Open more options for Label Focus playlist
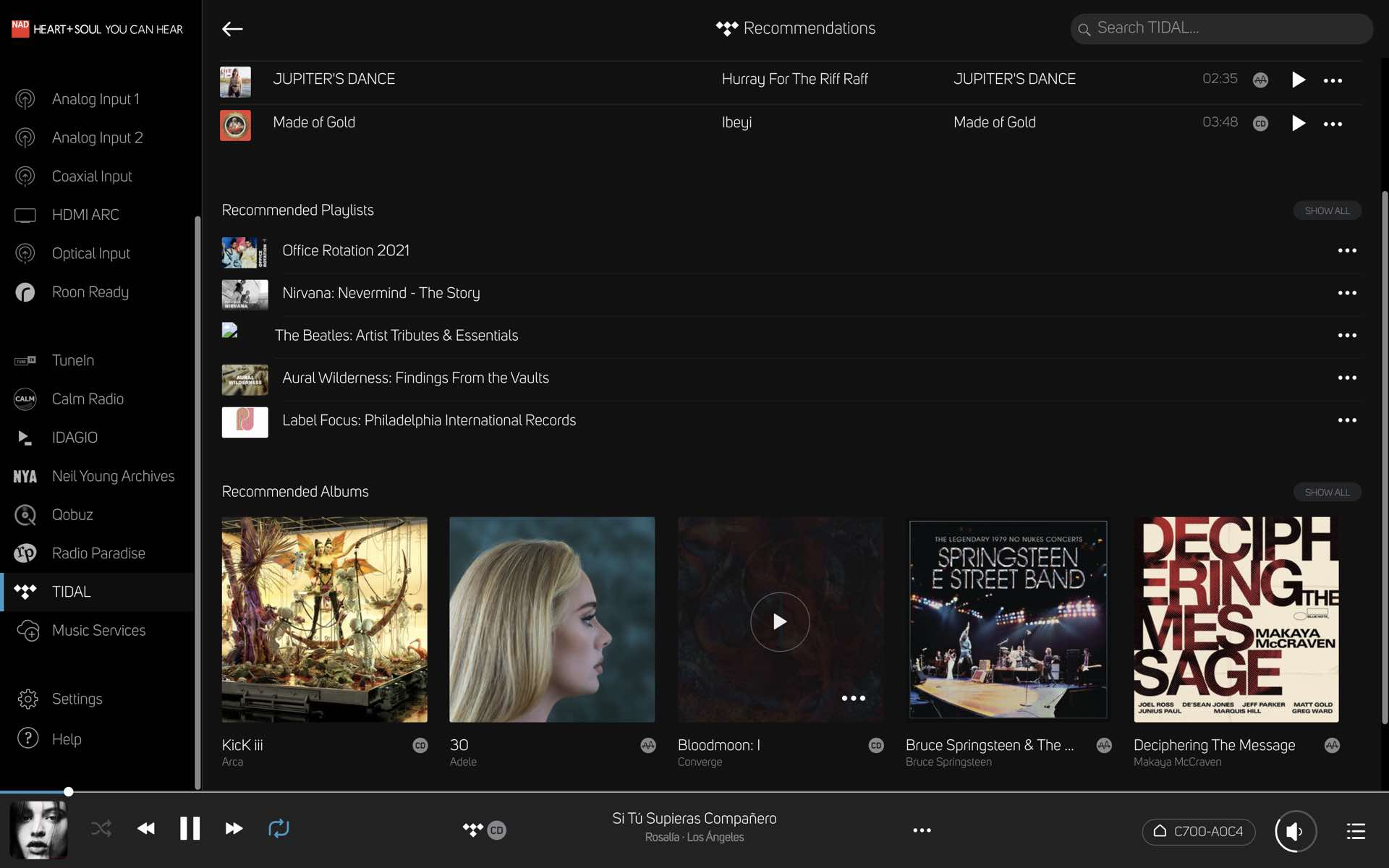Screen dimensions: 1389x868 [x=1347, y=420]
